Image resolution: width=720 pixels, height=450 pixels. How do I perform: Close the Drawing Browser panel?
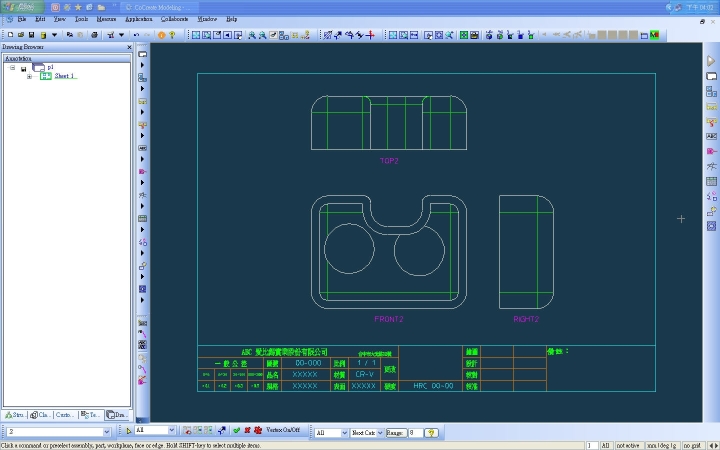(x=129, y=47)
